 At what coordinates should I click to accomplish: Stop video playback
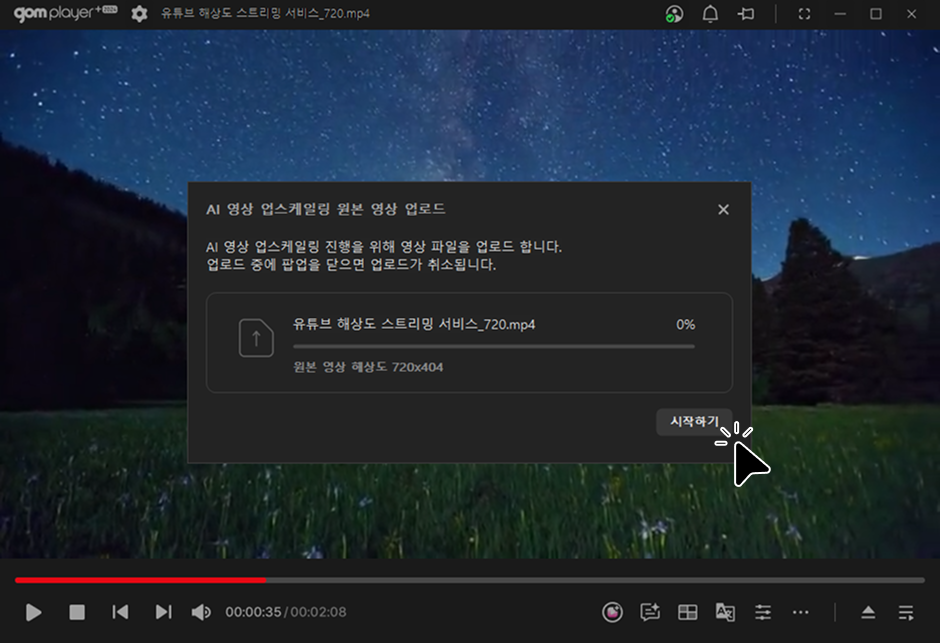point(77,612)
